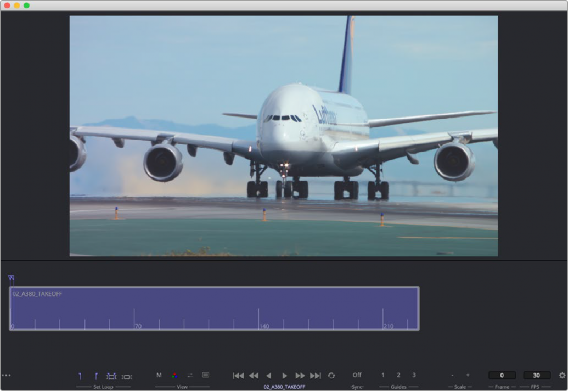Play the clip in reverse

coord(269,376)
